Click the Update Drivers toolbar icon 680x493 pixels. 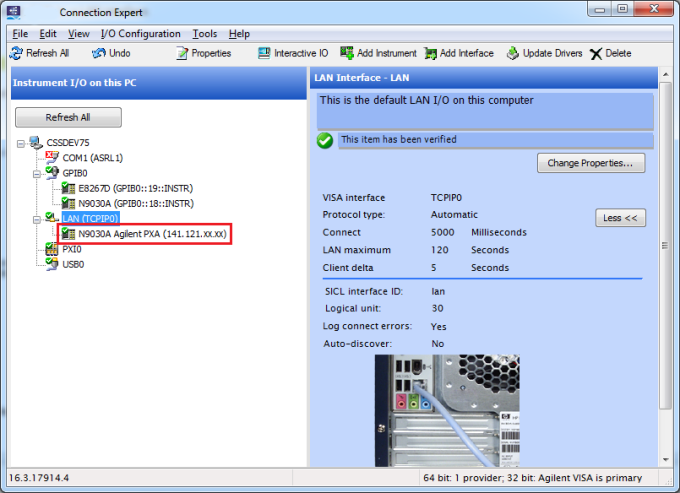click(x=544, y=53)
